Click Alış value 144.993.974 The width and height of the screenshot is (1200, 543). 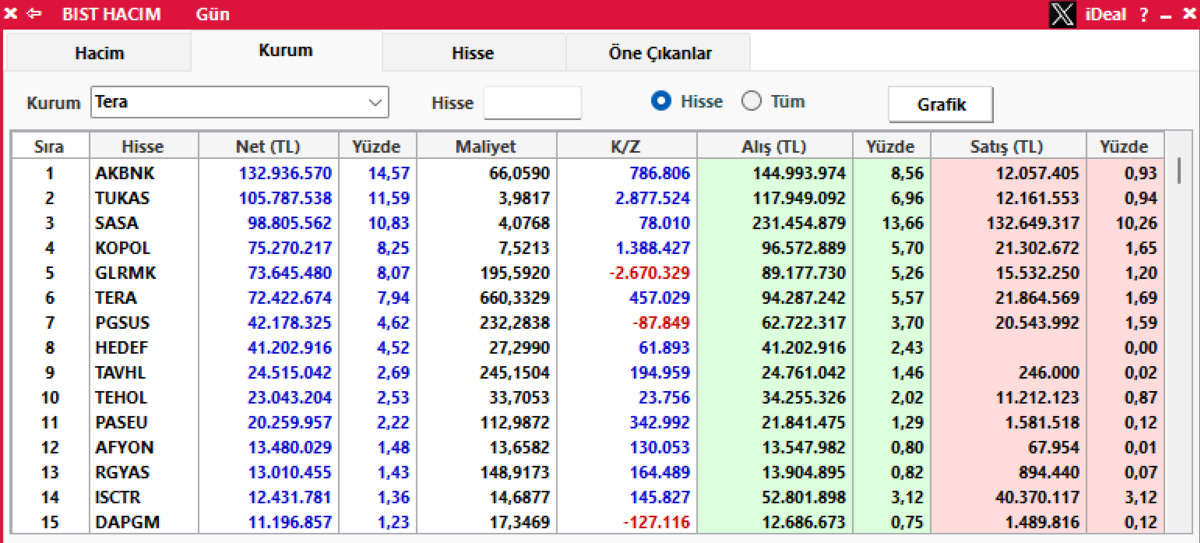click(799, 173)
